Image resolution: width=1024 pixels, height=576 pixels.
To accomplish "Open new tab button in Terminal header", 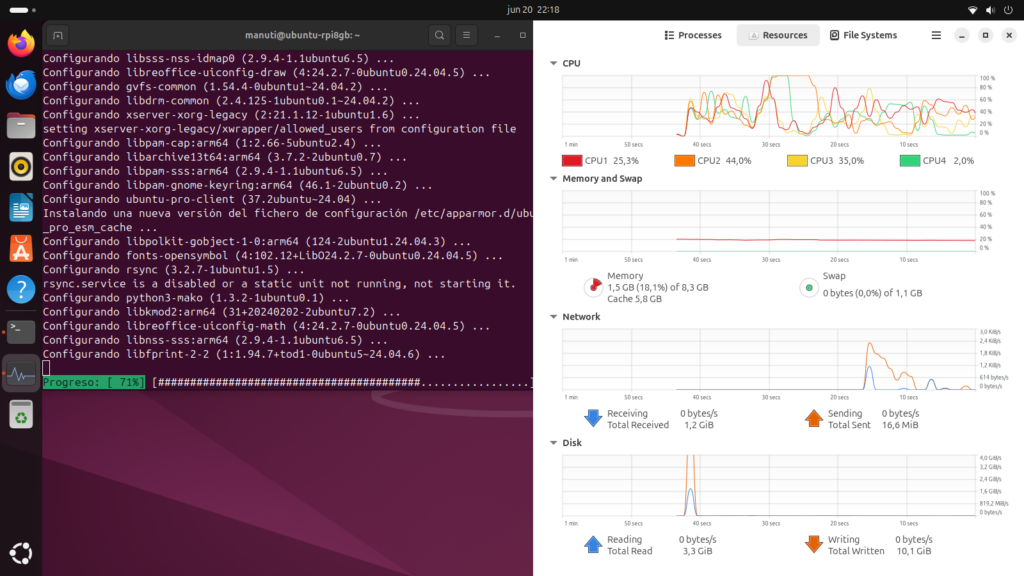I will (x=57, y=35).
